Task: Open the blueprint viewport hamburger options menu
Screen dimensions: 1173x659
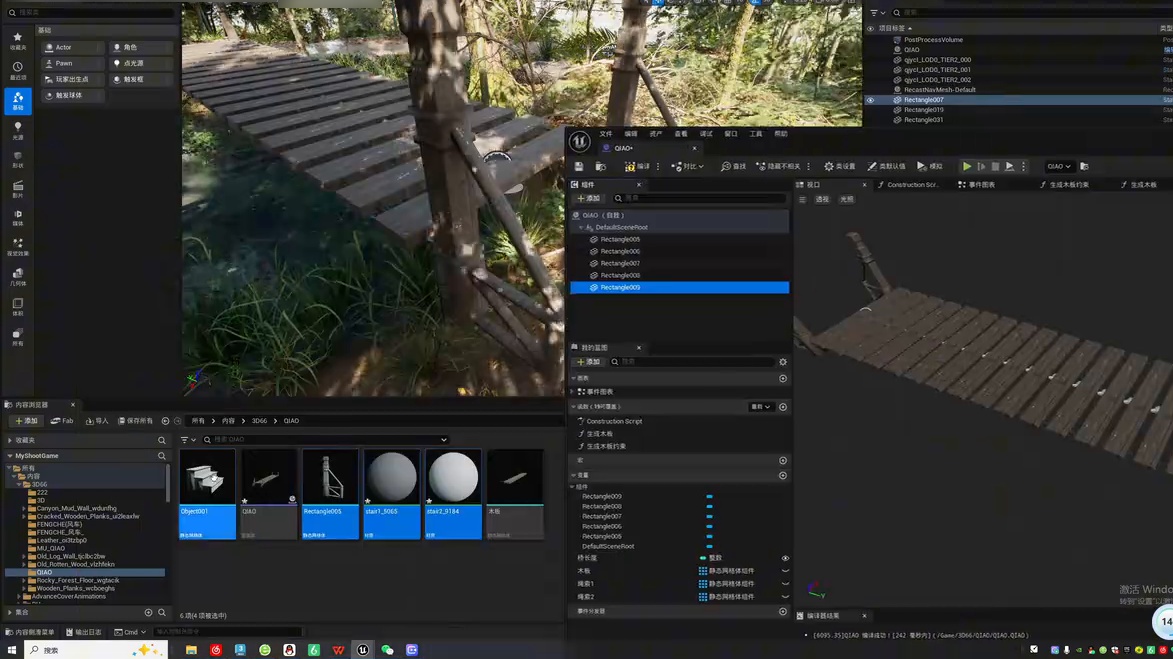Action: point(803,200)
